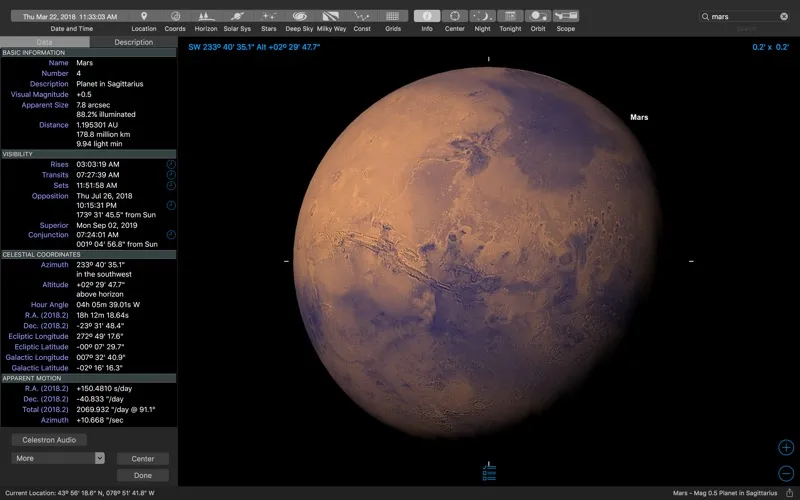Click the Solar Sys toolbar icon
Viewport: 800px width, 500px height.
[x=237, y=17]
